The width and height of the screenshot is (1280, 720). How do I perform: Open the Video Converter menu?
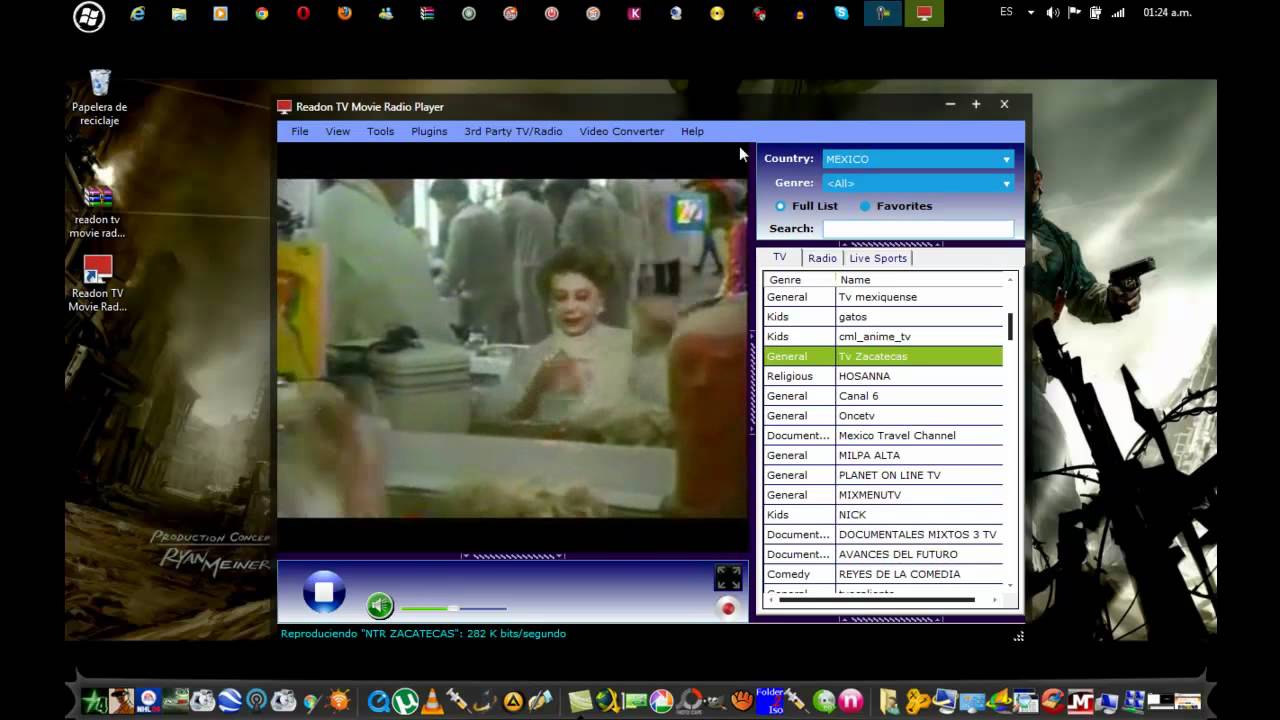click(621, 131)
